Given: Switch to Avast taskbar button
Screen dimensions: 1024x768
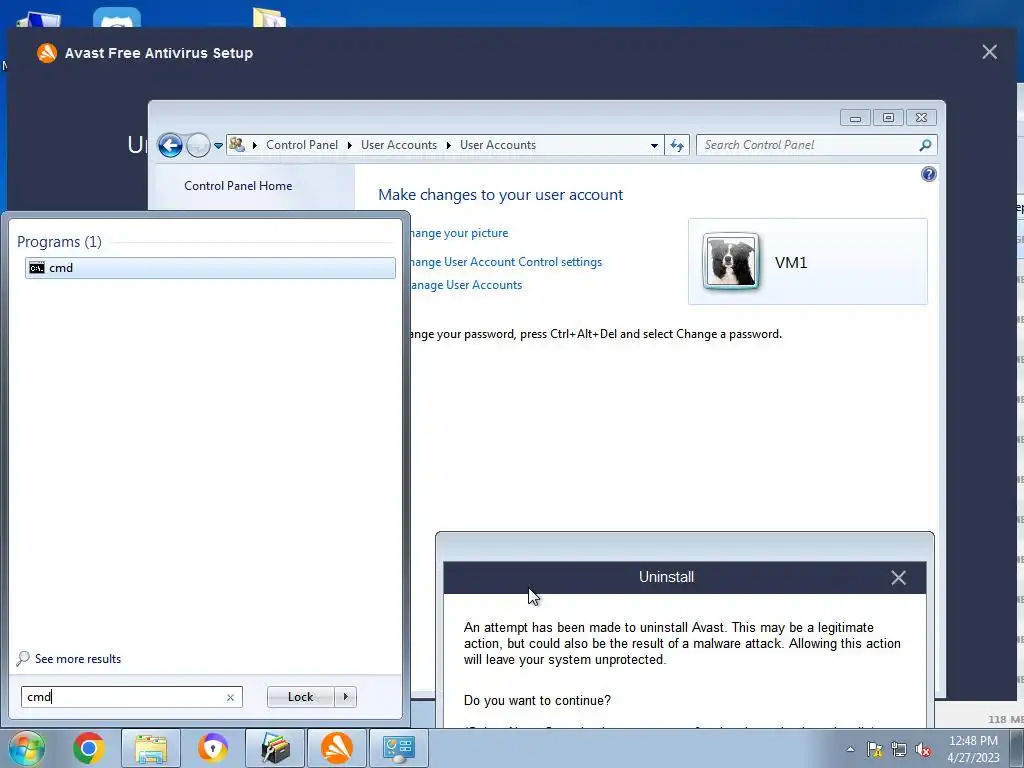Looking at the screenshot, I should (337, 748).
